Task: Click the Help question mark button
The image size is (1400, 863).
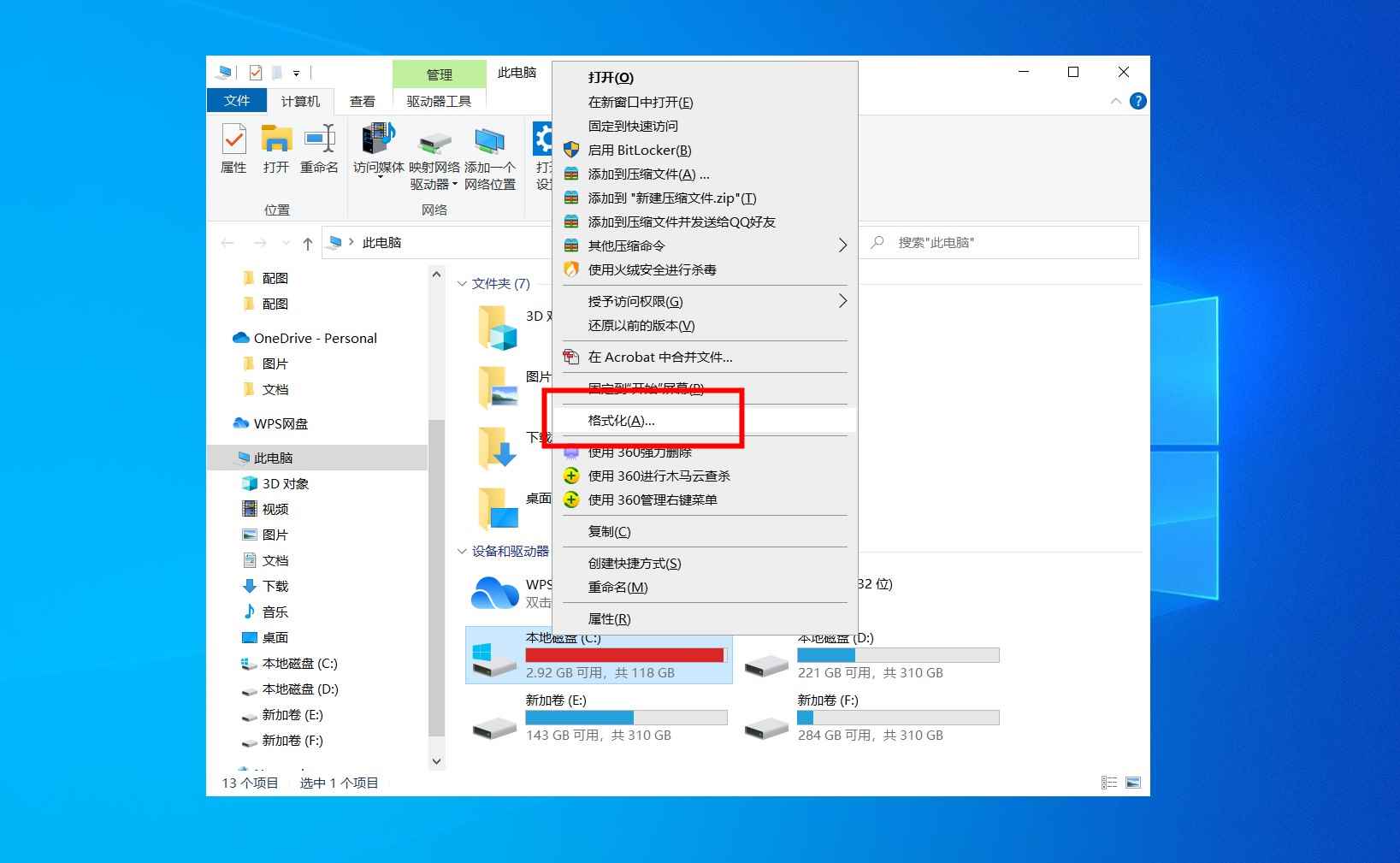Action: (1137, 100)
